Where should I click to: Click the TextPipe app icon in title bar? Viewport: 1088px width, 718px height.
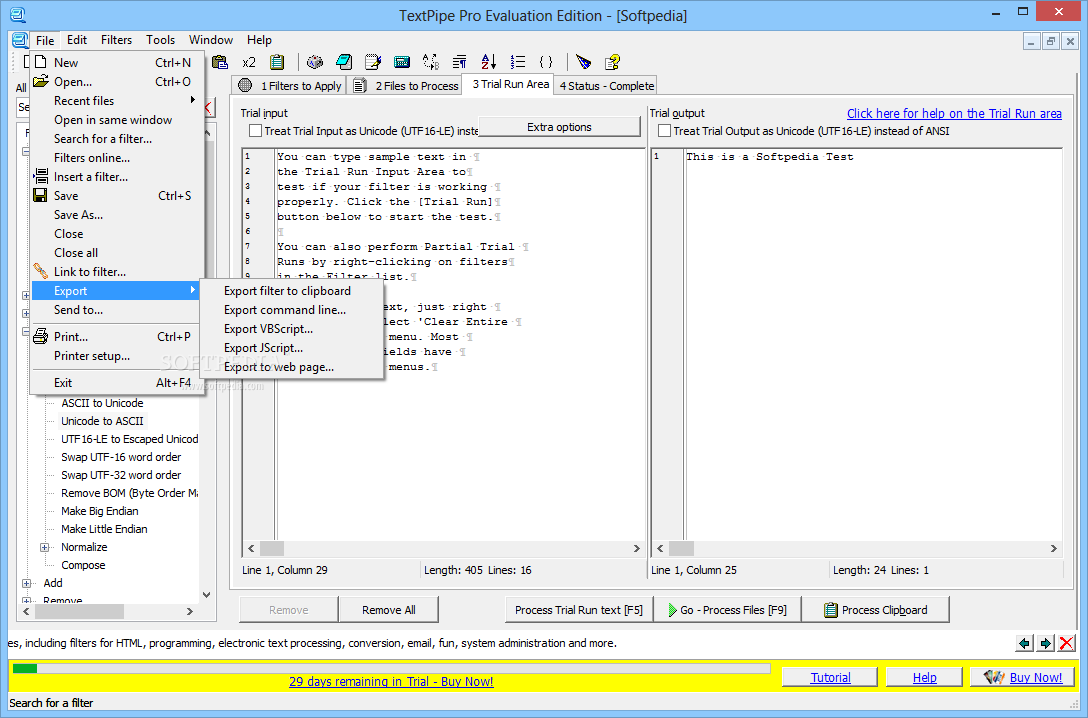[18, 15]
